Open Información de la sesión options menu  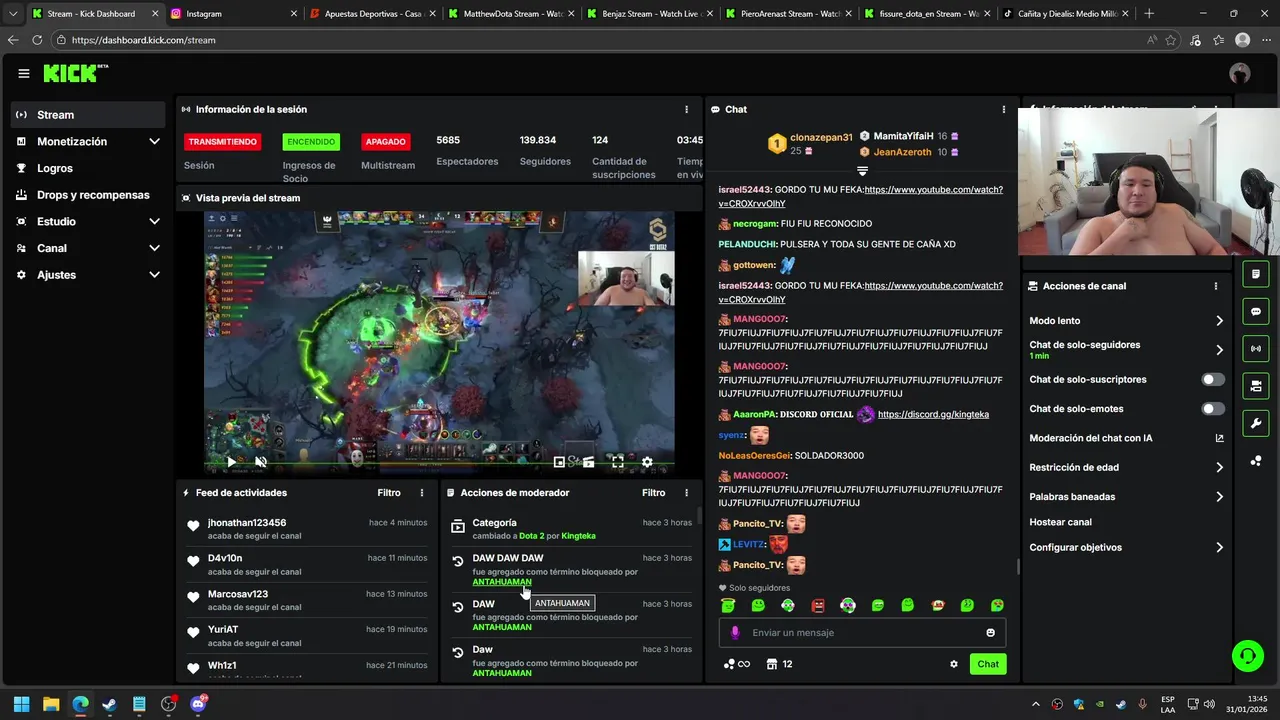point(686,109)
